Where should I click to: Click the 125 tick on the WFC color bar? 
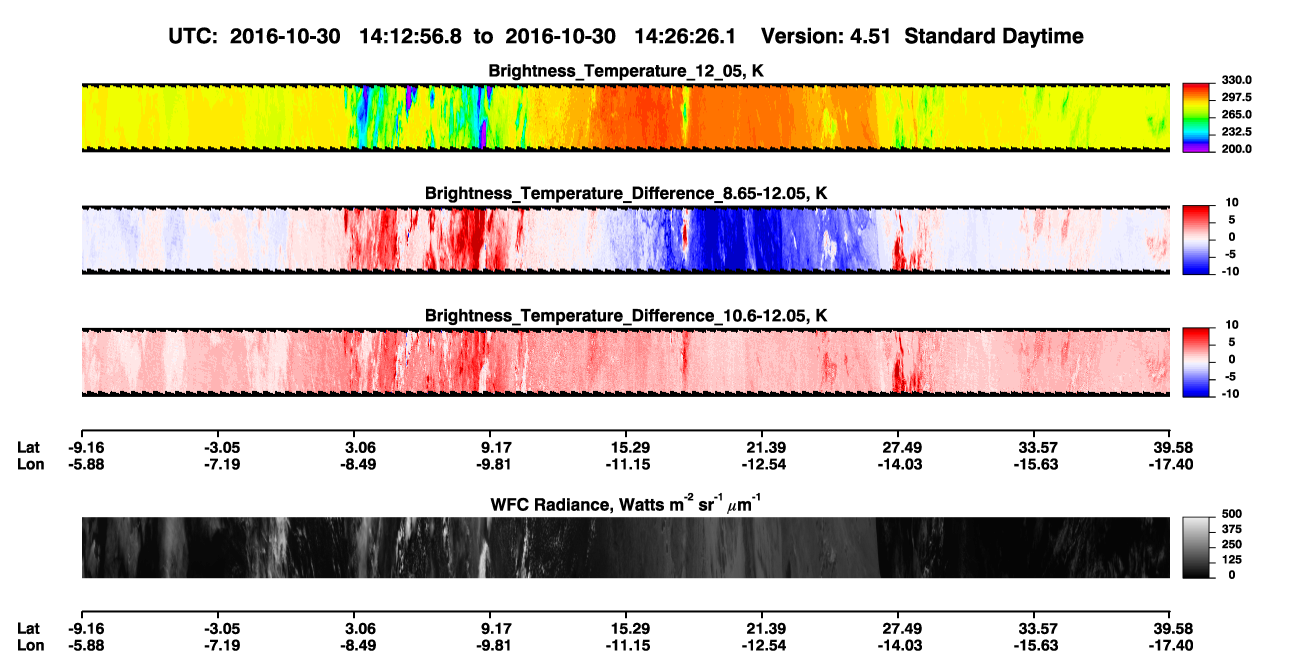point(1231,559)
